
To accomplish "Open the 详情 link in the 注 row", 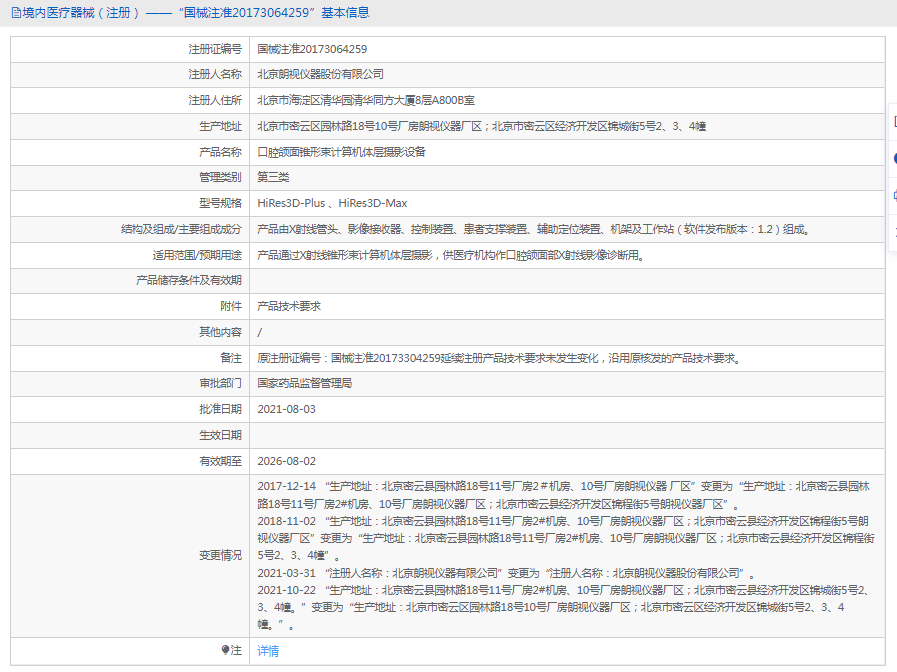I will point(268,651).
